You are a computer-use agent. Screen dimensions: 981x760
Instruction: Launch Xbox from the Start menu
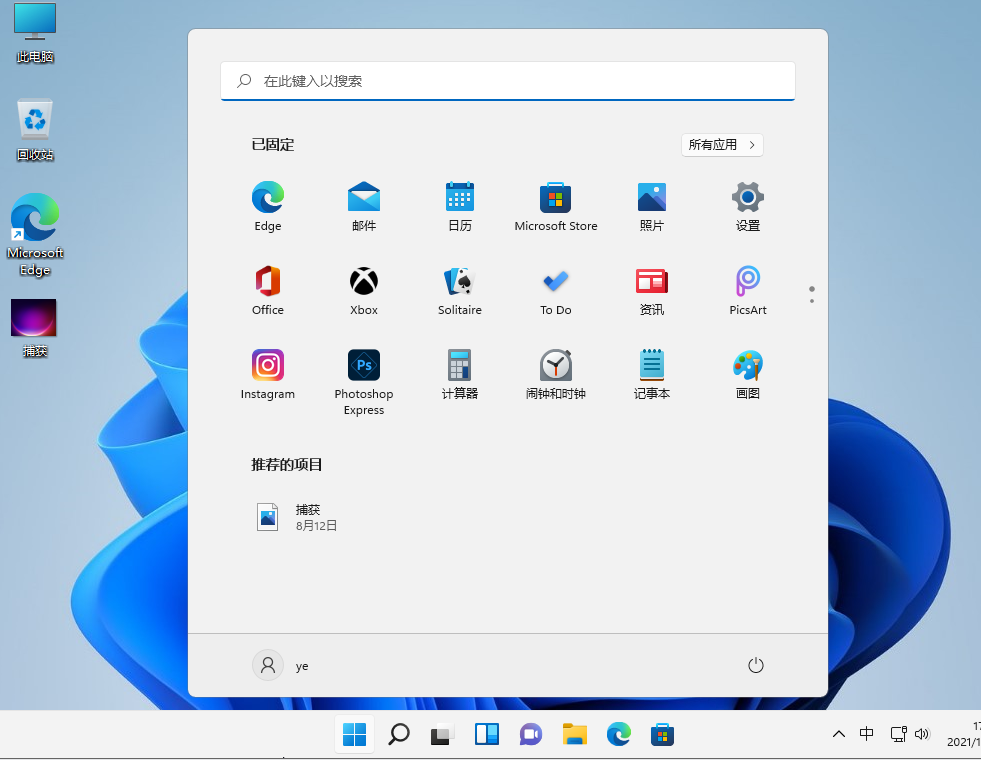pos(364,282)
